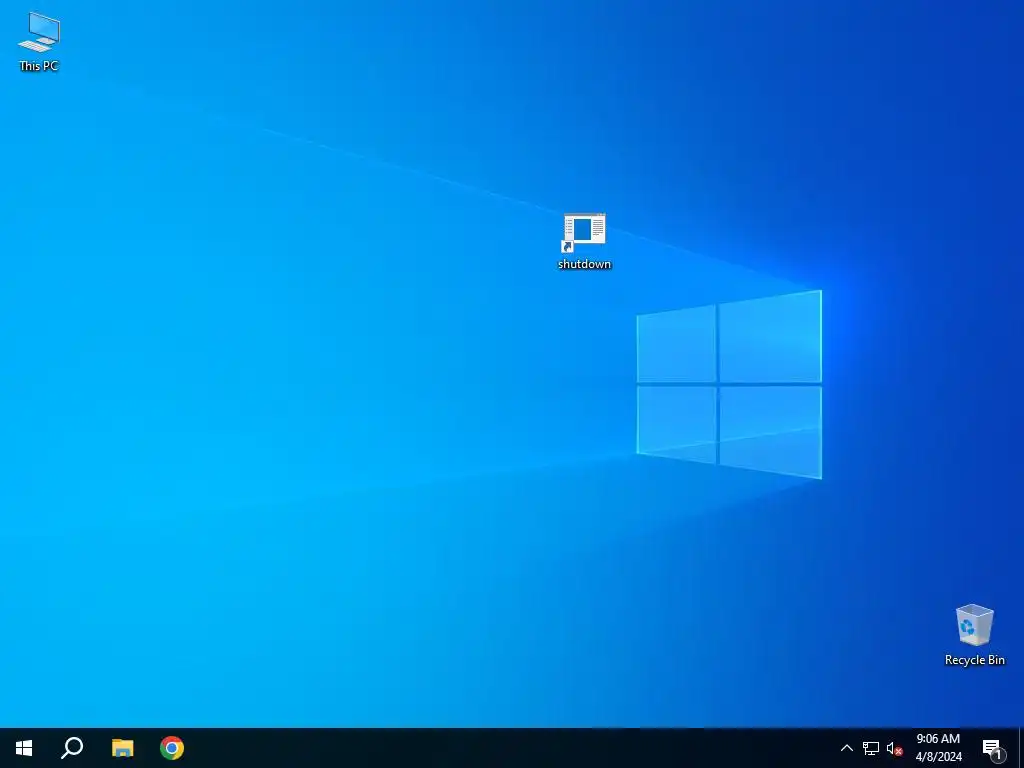The image size is (1024, 768).
Task: Show hidden system tray icons
Action: [846, 748]
